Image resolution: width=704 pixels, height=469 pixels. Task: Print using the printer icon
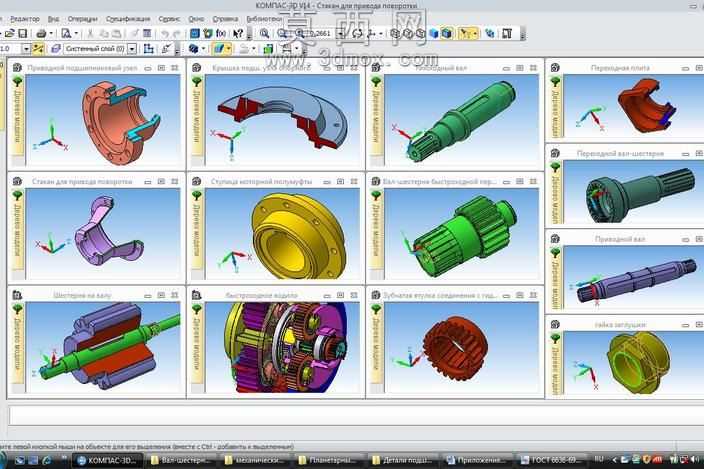click(41, 33)
